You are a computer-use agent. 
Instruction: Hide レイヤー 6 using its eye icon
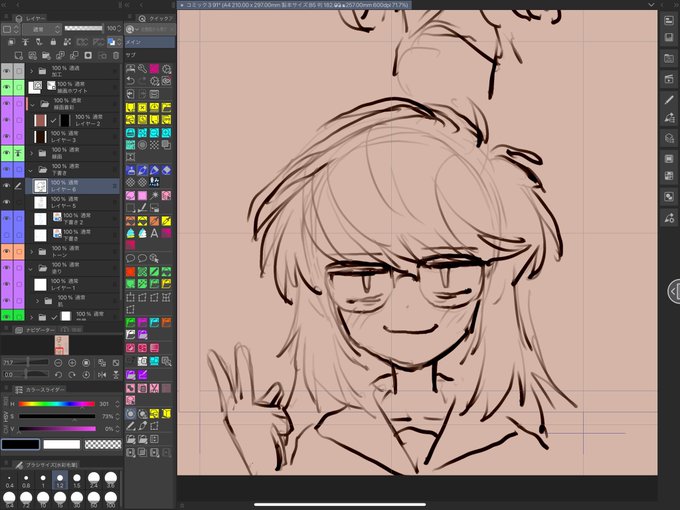[7, 186]
